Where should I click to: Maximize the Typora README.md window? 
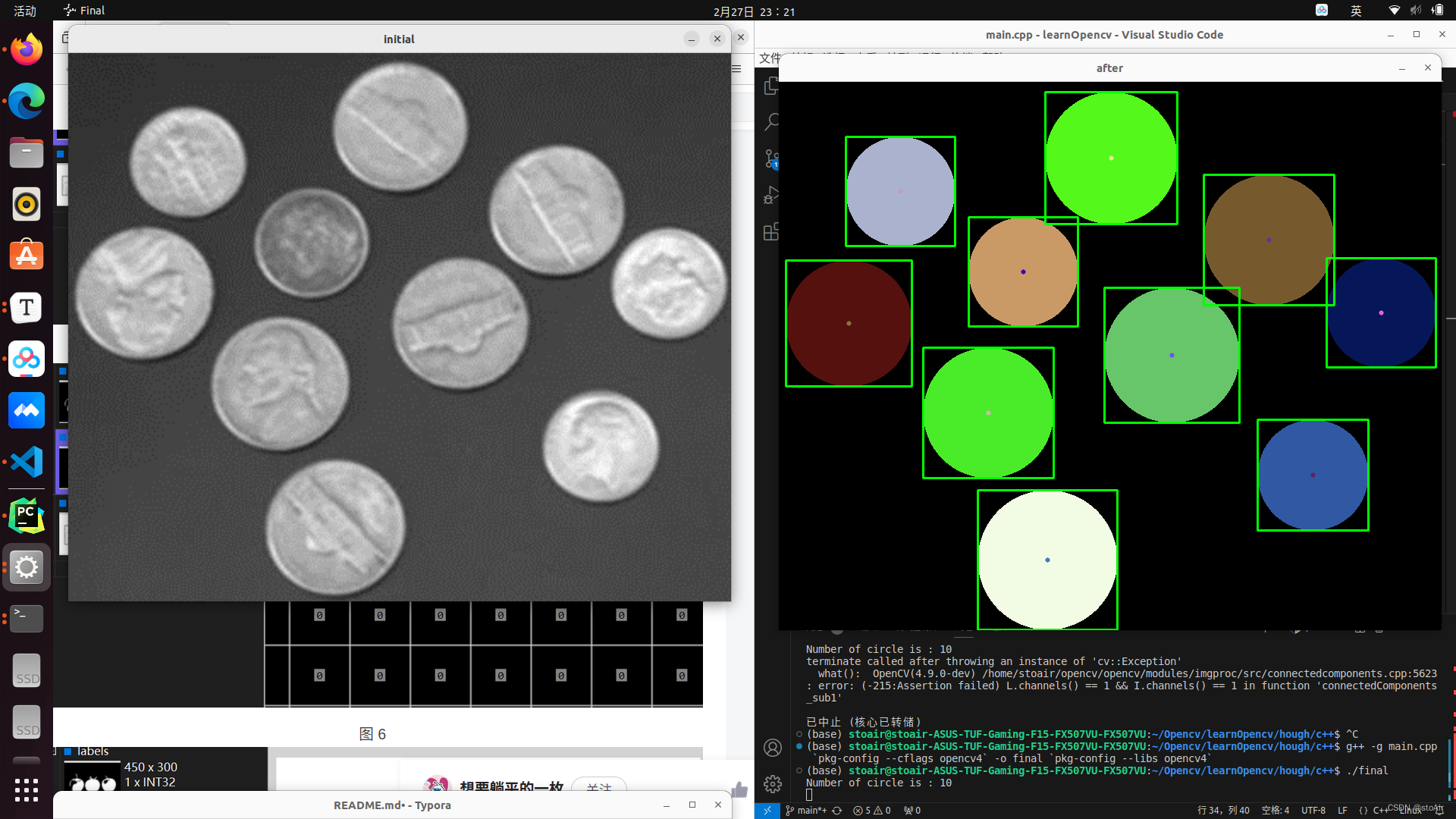click(x=692, y=805)
